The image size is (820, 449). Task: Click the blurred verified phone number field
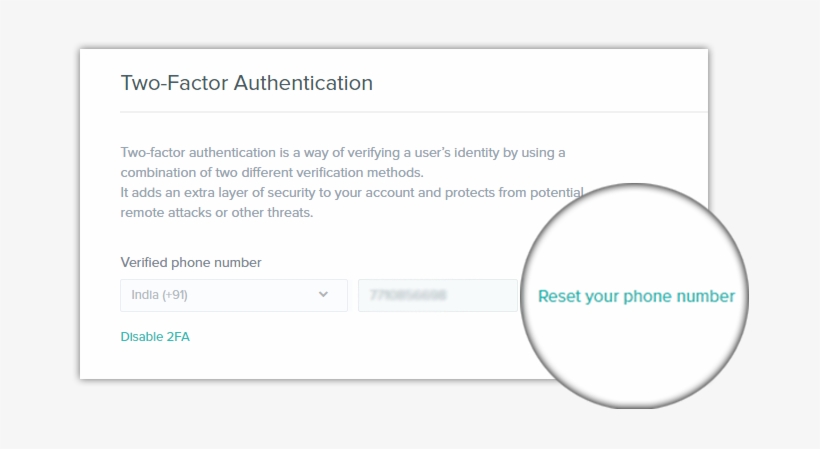click(x=437, y=295)
